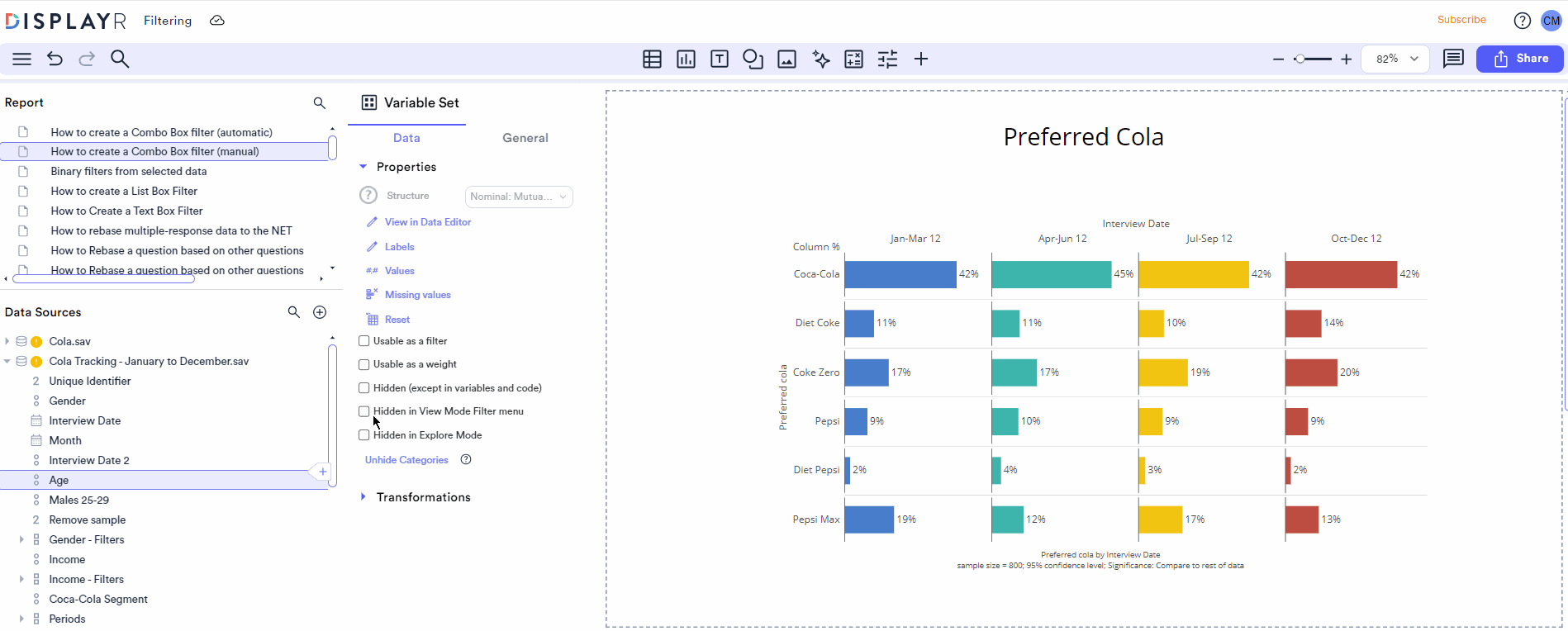
Task: Click the plus button on Age row
Action: click(x=322, y=472)
